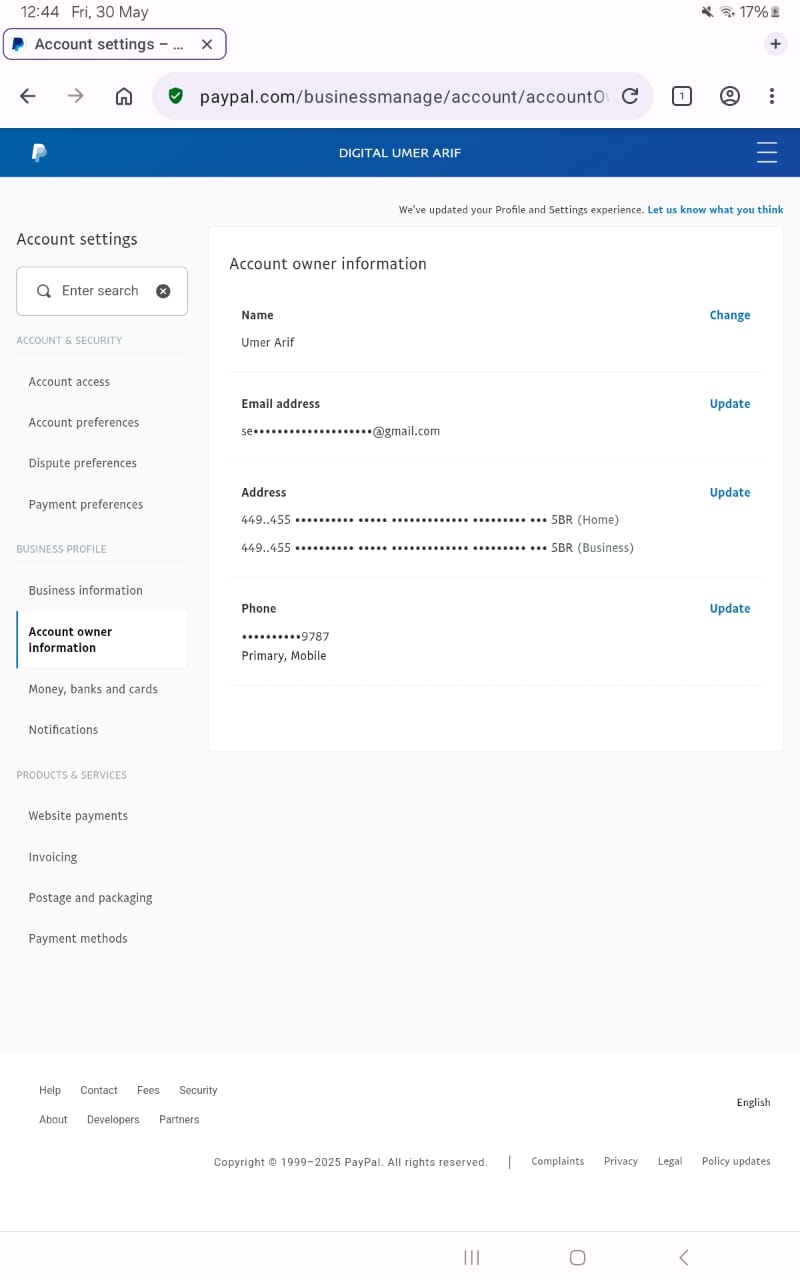Open a new tab with plus button
Image resolution: width=800 pixels, height=1280 pixels.
coord(775,44)
